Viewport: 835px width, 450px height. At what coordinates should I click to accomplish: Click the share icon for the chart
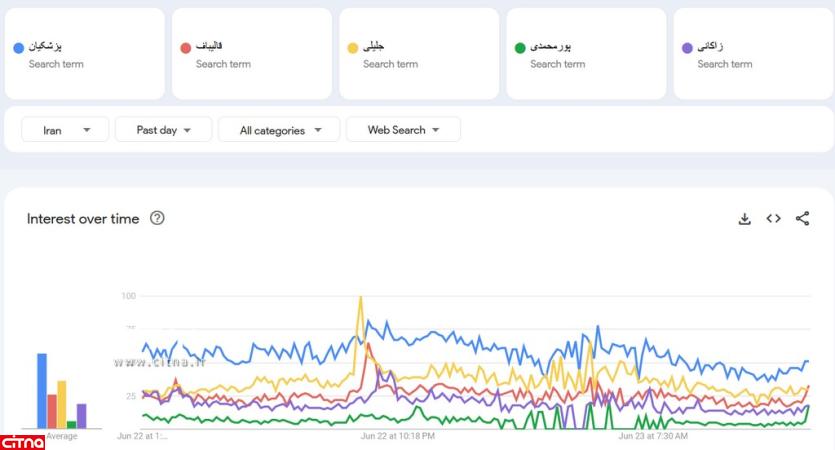pos(802,219)
